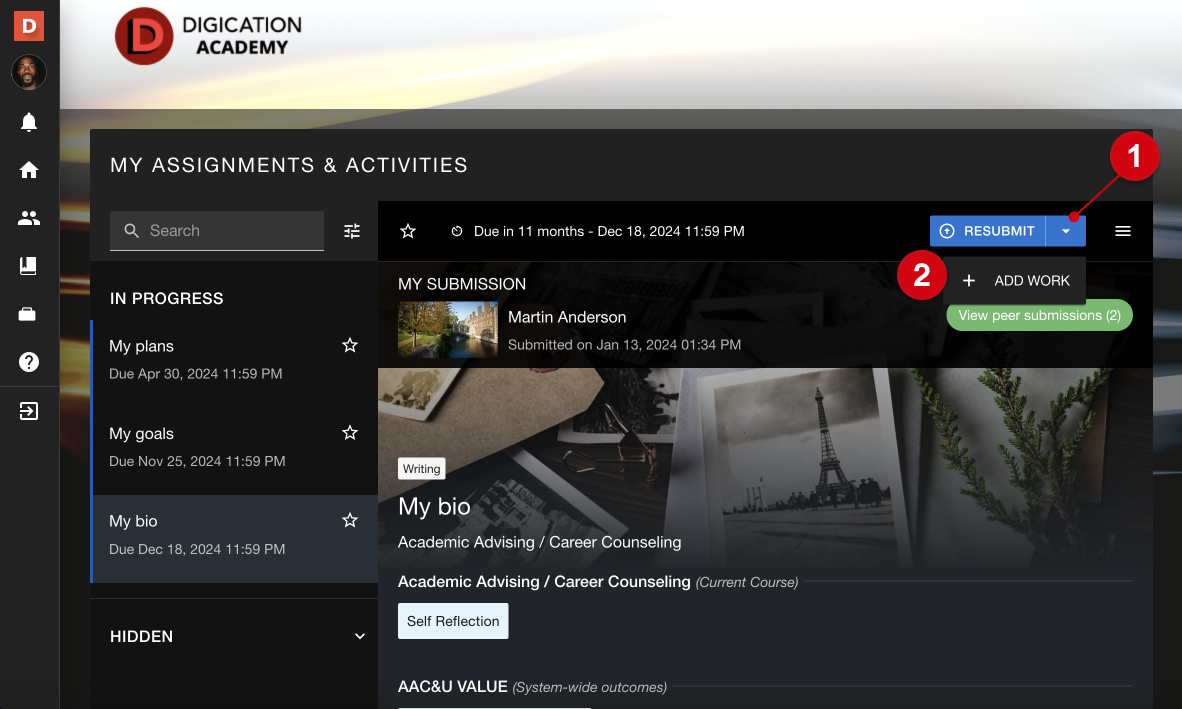Open the people/community sidebar icon
The height and width of the screenshot is (709, 1182).
tap(29, 218)
